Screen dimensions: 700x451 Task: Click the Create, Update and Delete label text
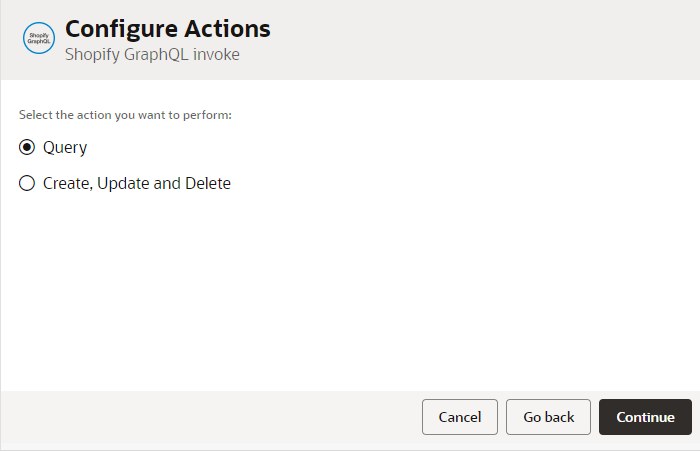137,183
